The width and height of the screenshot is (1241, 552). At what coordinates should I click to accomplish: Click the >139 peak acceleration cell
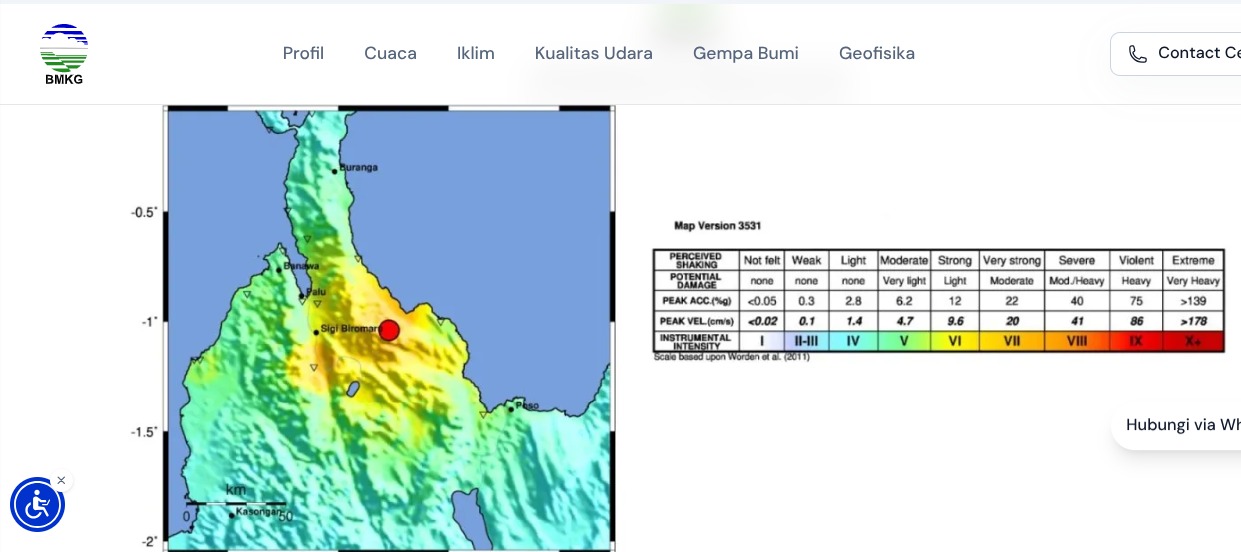tap(1193, 301)
